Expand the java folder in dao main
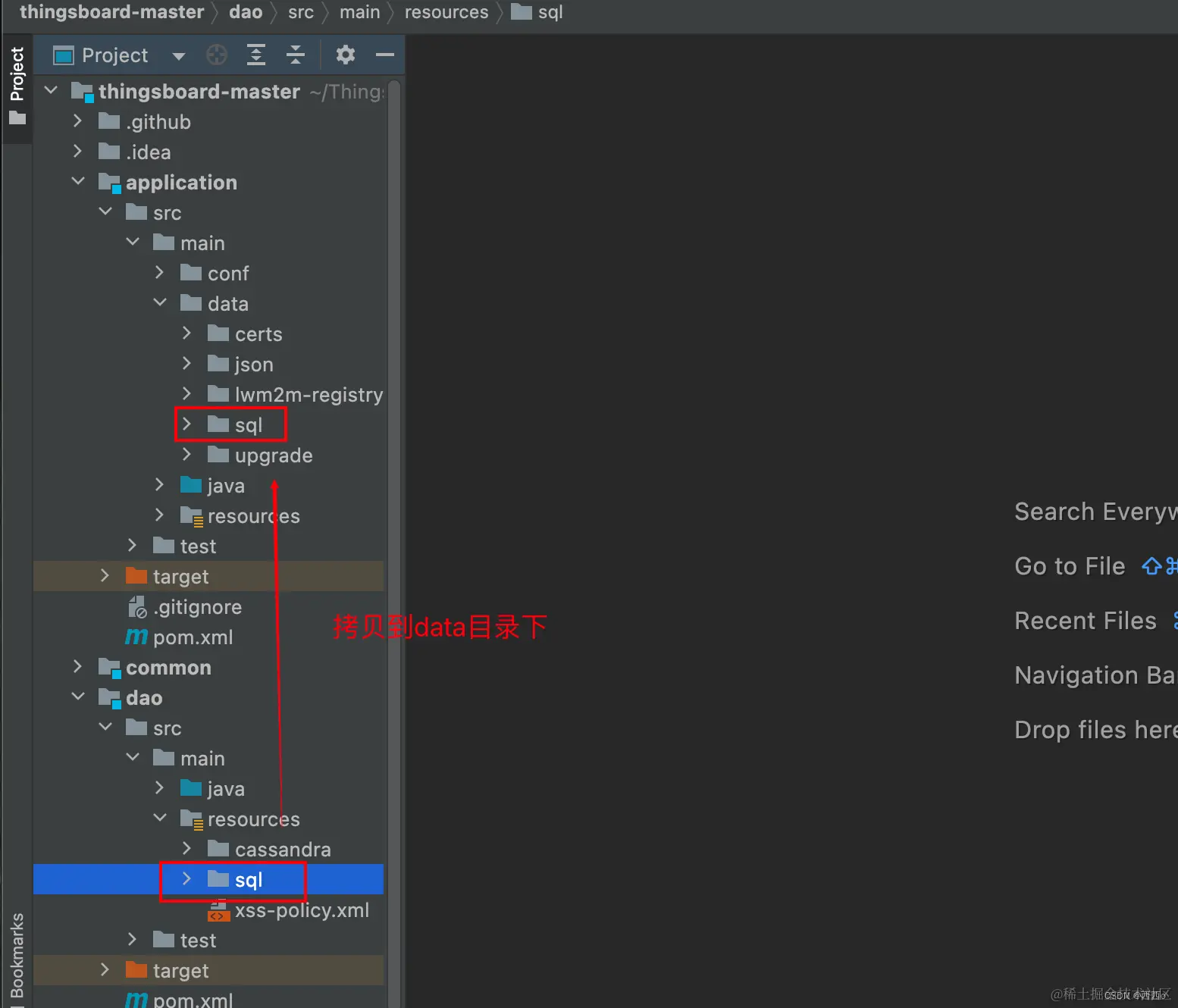Screen dimensions: 1178x1008 click(160, 788)
